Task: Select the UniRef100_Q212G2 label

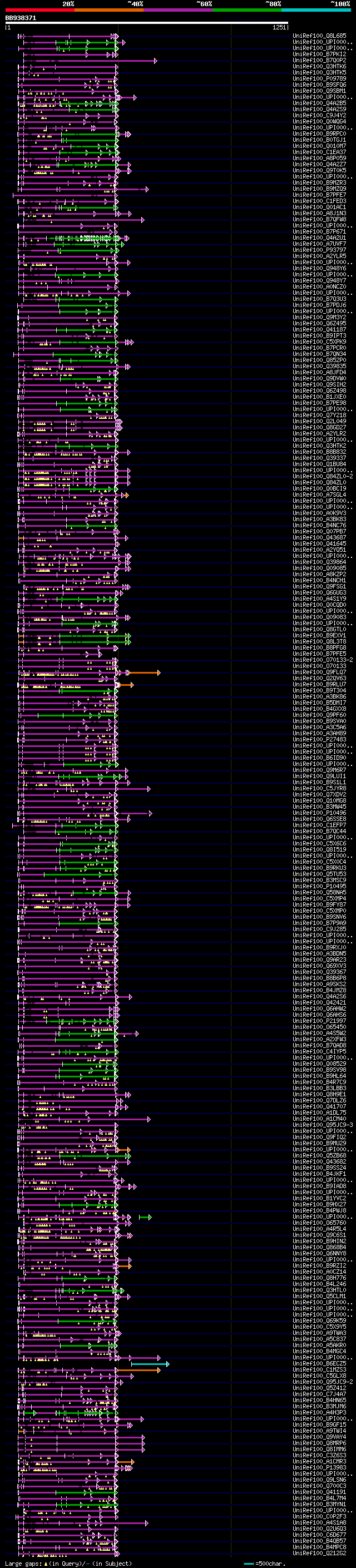Action: pyautogui.click(x=319, y=1553)
